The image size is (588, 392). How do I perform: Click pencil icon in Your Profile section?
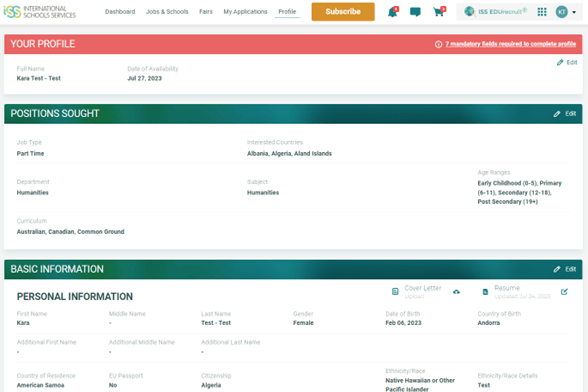[560, 63]
